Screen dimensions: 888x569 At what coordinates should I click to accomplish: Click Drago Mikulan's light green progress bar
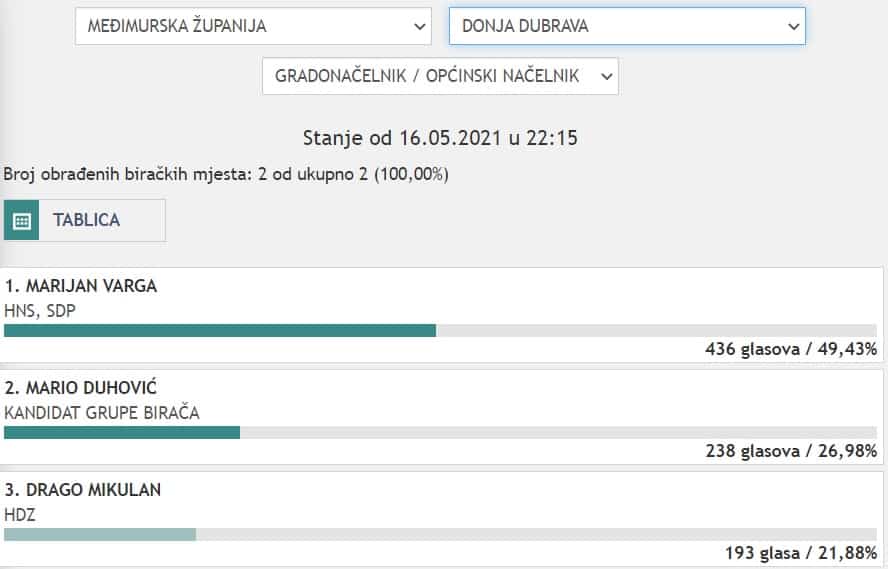coord(100,535)
